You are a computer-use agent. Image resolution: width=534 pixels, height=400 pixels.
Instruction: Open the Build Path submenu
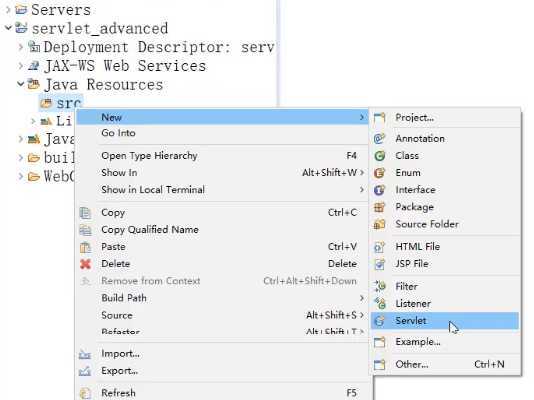pos(222,298)
